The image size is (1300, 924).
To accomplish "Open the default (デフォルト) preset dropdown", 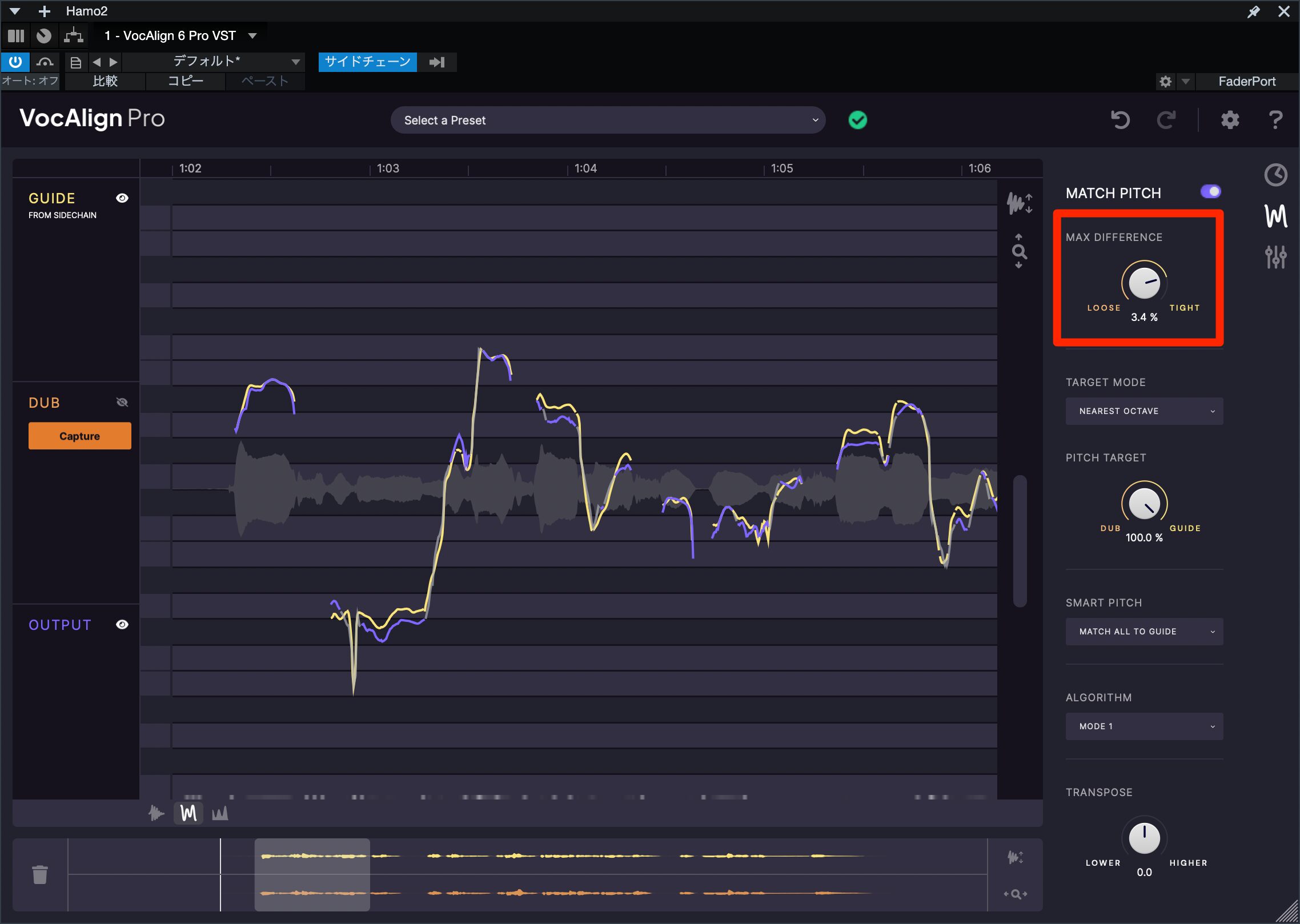I will point(212,62).
